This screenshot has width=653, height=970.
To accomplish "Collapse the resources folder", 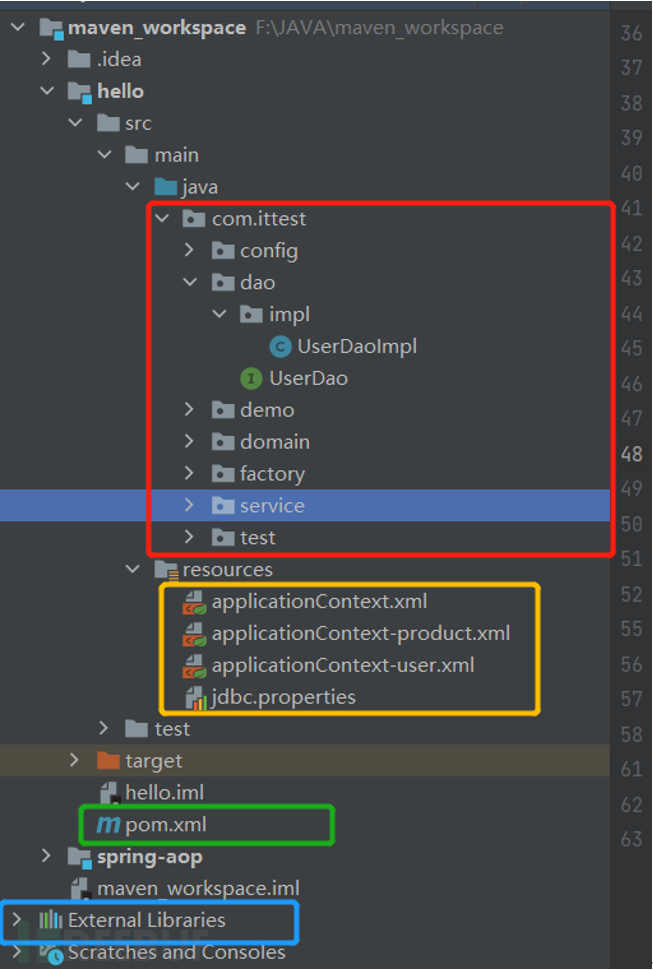I will (133, 570).
